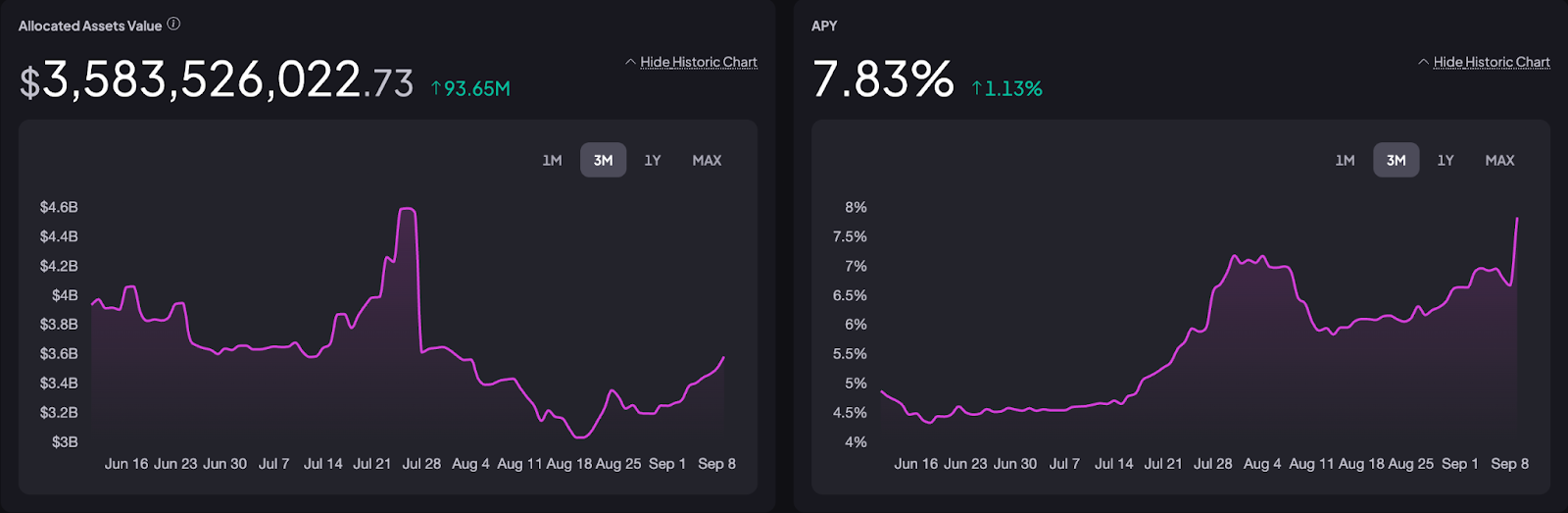
Task: Click the green 93.65M change indicator
Action: click(471, 88)
